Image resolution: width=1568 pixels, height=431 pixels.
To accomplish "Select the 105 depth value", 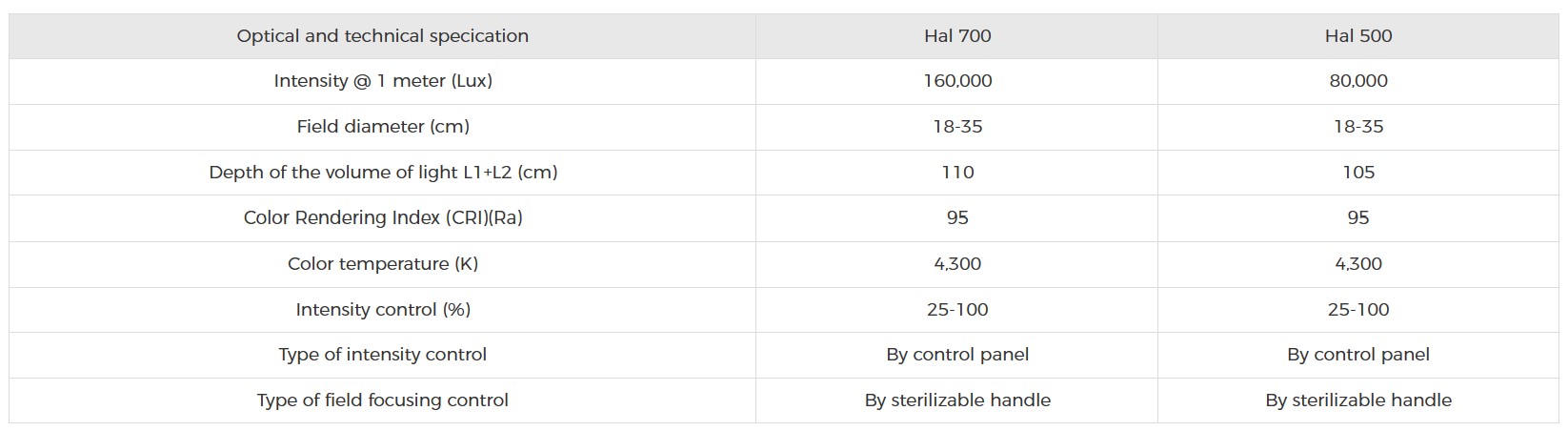I will 1358,173.
